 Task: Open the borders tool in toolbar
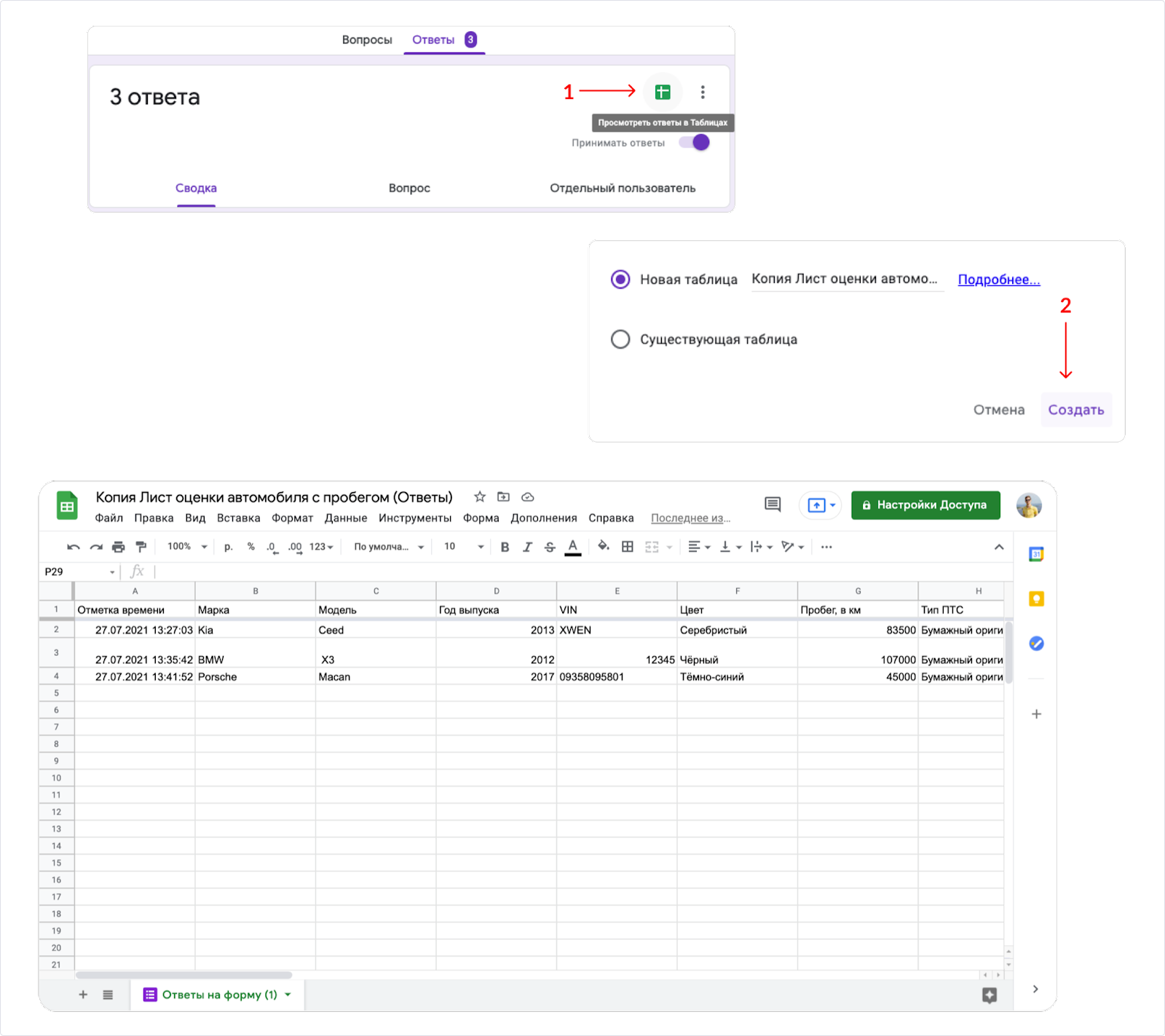coord(627,547)
